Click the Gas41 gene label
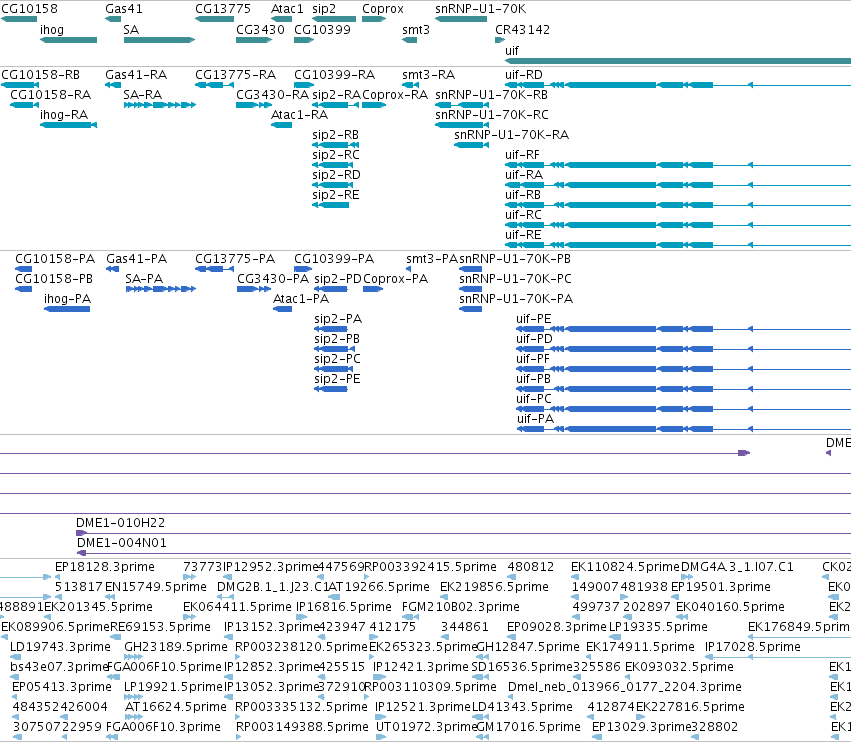The width and height of the screenshot is (851, 742). [124, 9]
